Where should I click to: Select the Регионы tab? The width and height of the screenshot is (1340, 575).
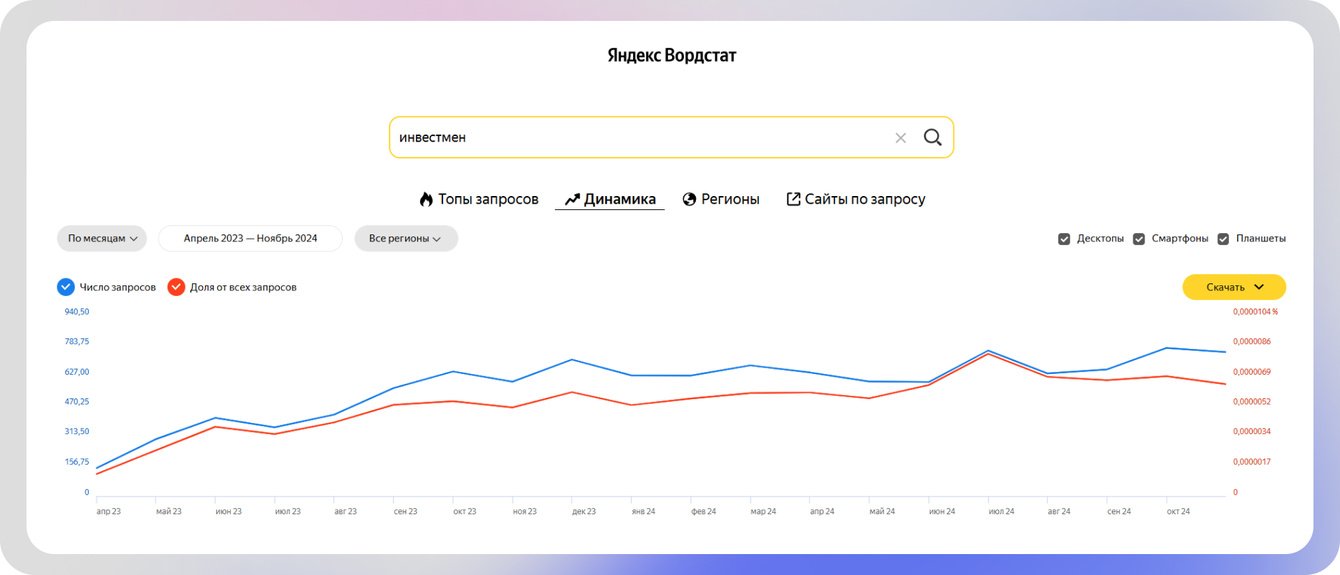pos(730,199)
